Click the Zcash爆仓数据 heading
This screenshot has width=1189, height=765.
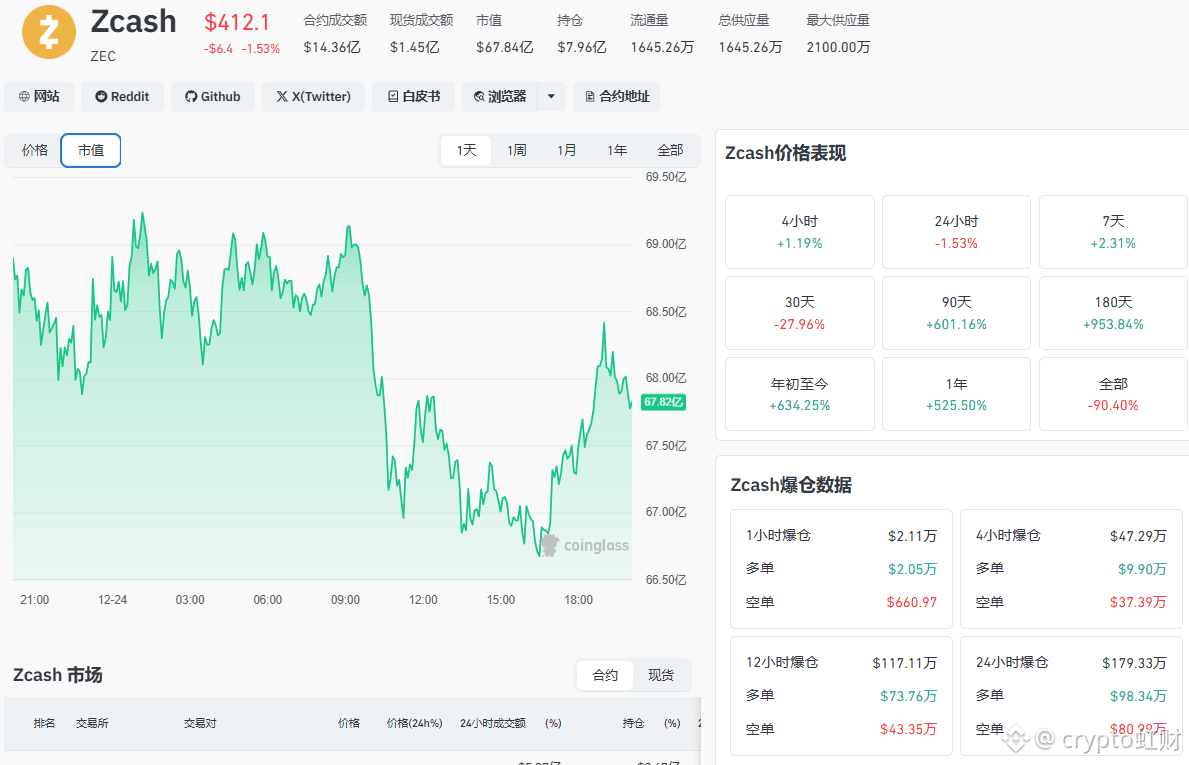(x=791, y=484)
